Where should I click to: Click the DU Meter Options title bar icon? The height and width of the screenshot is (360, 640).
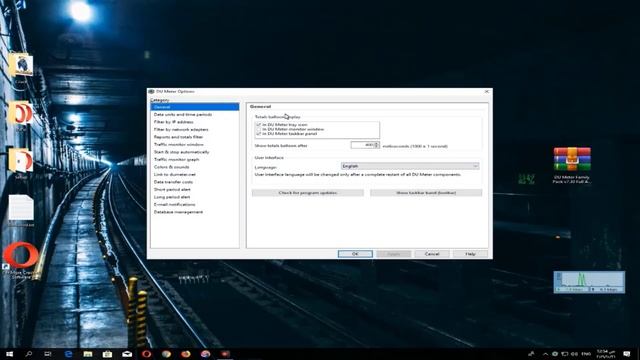(x=151, y=91)
